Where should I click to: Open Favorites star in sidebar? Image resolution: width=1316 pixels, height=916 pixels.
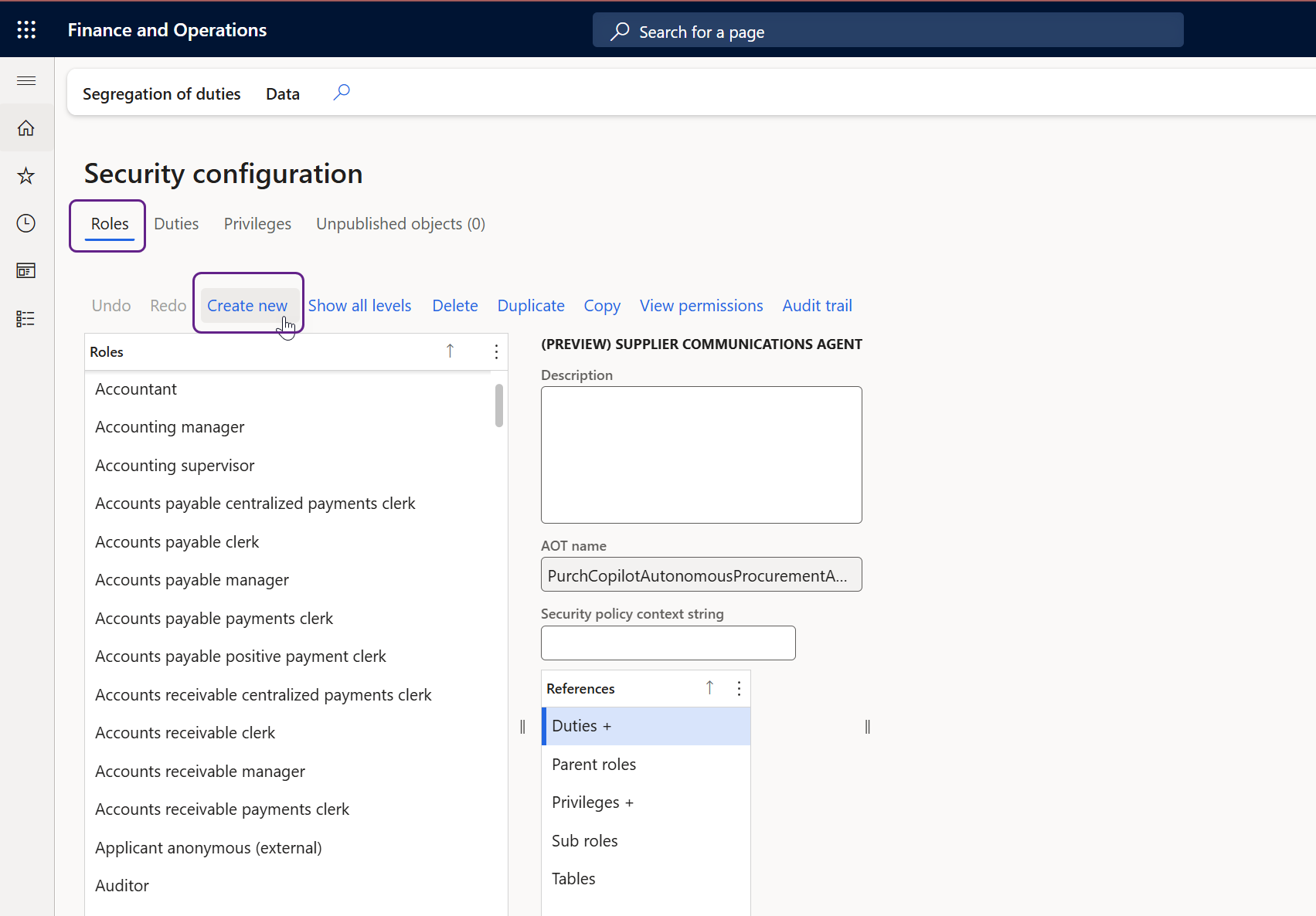(26, 176)
